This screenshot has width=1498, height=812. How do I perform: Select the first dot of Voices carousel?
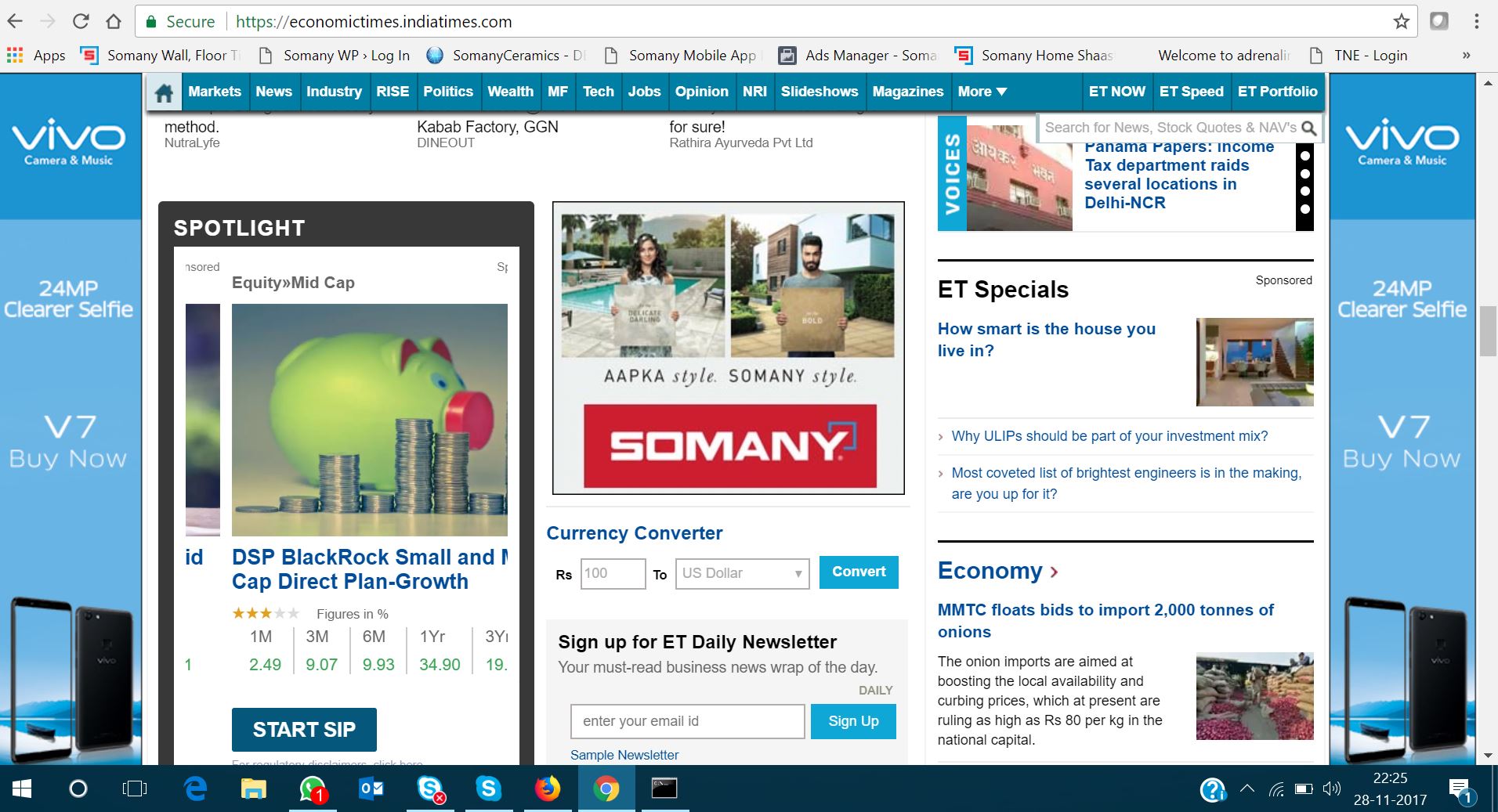coord(1304,156)
